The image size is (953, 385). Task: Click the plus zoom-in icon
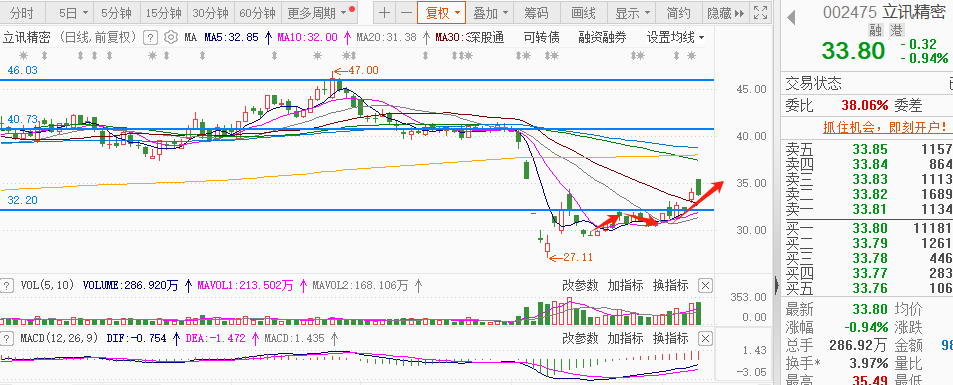tap(384, 13)
